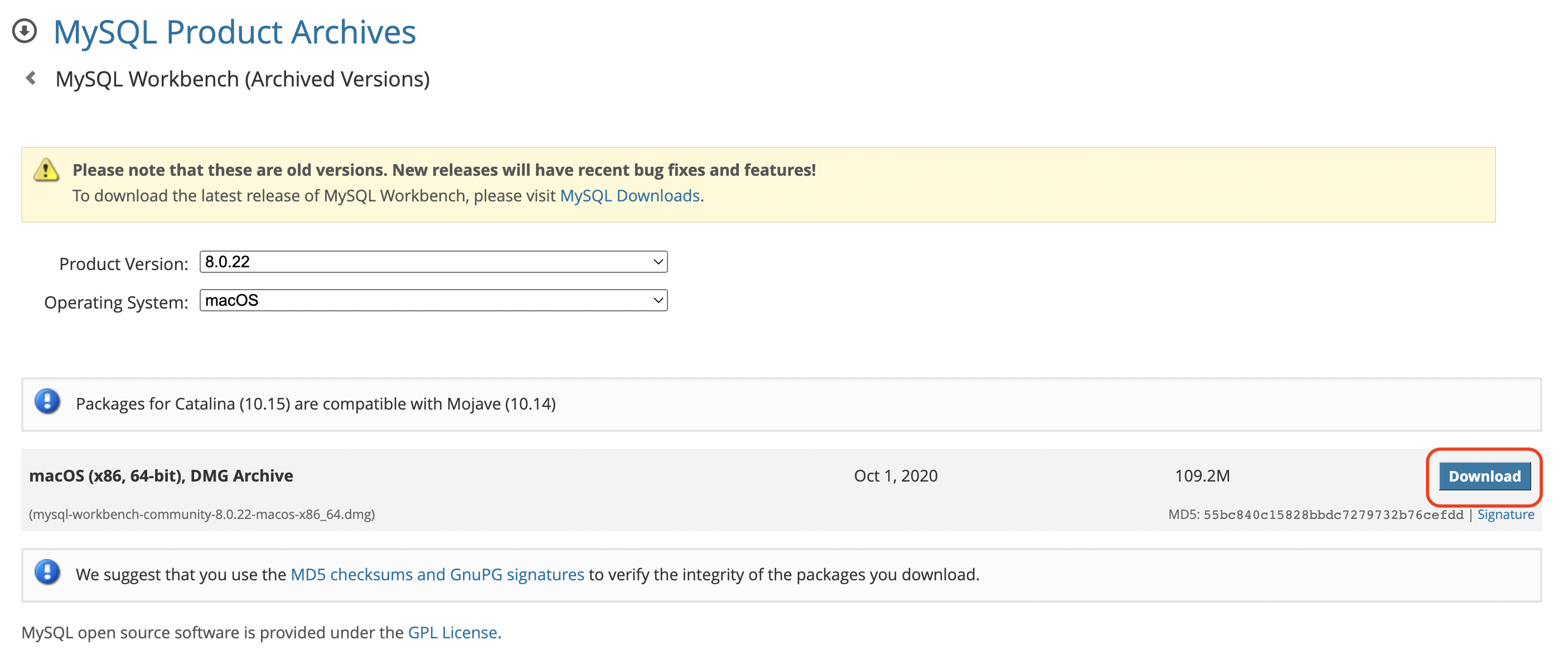This screenshot has height=659, width=1568.
Task: Click the blue info icon beside checksum suggestion
Action: 47,573
